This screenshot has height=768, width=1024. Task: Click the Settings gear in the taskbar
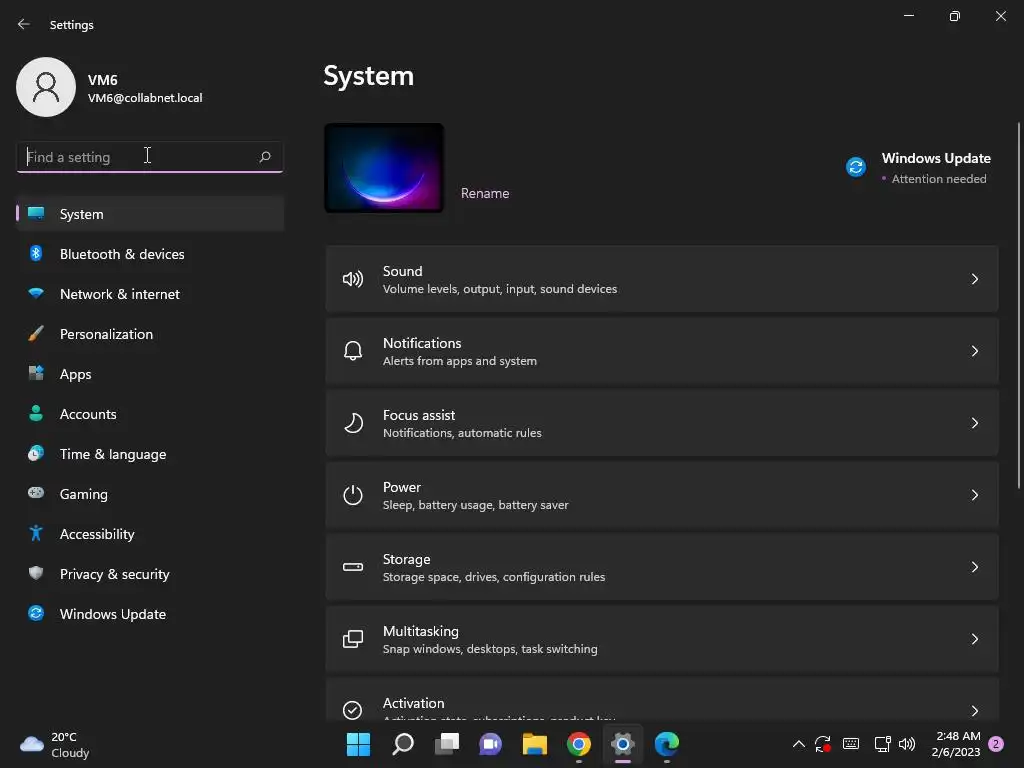622,744
